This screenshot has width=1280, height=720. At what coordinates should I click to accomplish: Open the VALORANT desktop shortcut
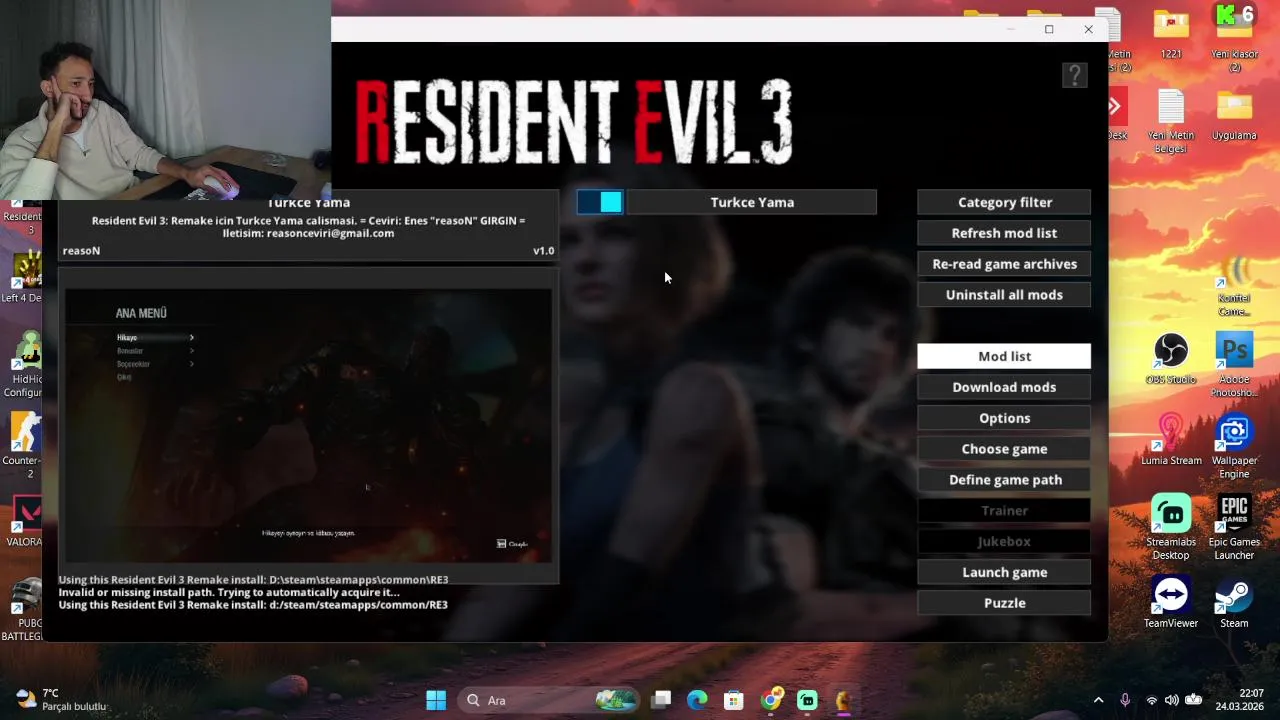click(24, 520)
